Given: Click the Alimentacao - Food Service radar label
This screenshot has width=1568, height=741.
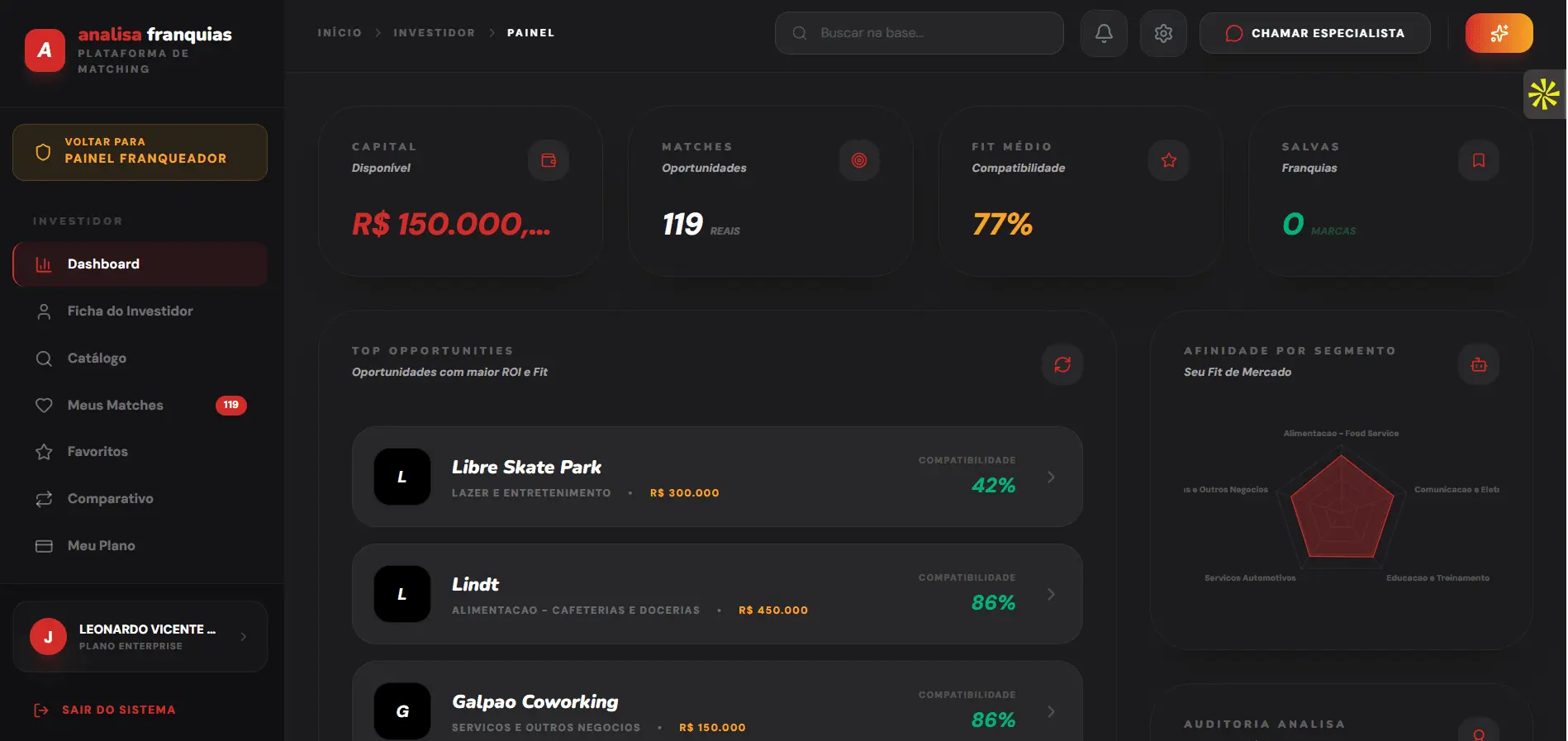Looking at the screenshot, I should click(x=1341, y=434).
